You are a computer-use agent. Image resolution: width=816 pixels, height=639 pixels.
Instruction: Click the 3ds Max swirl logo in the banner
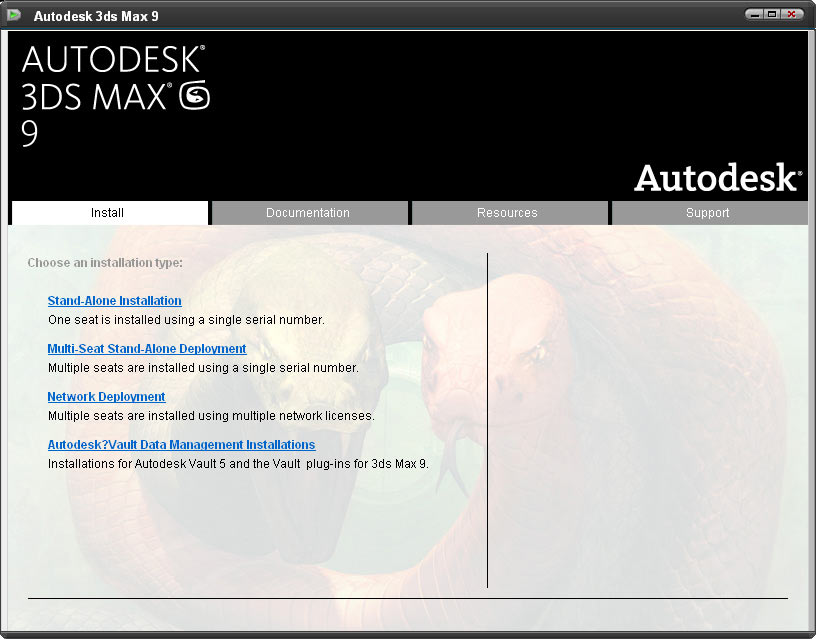(x=195, y=95)
